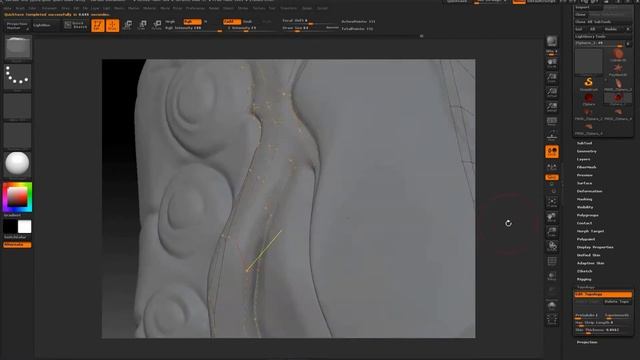Toggle the Rgb paint mode
The height and width of the screenshot is (360, 640).
point(192,22)
